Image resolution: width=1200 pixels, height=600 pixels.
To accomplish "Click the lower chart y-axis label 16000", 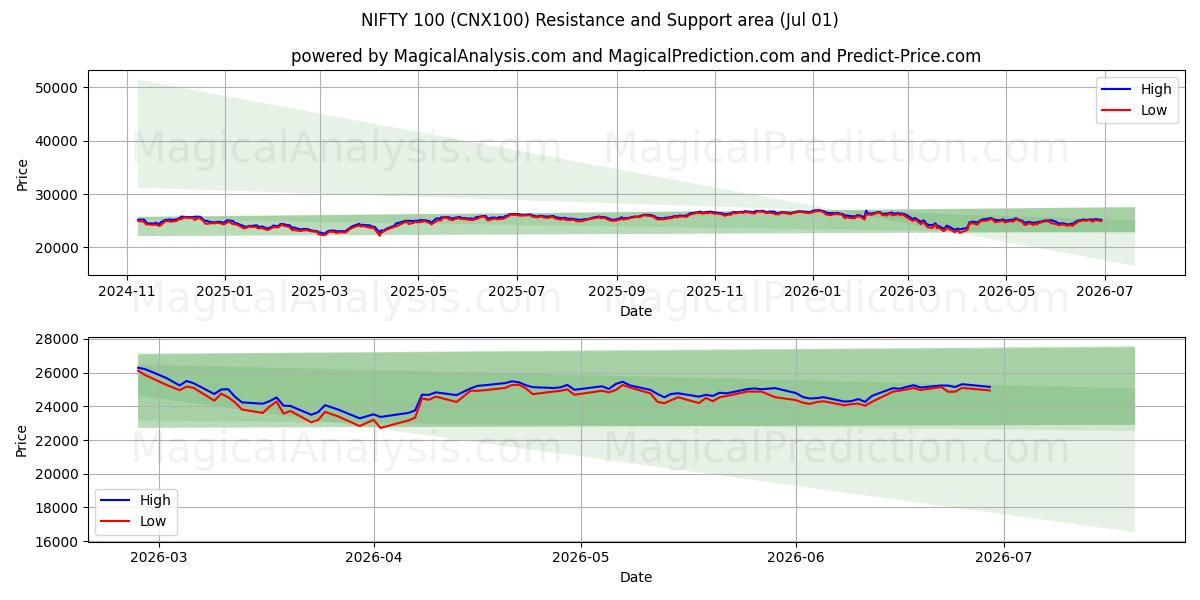I will 59,542.
